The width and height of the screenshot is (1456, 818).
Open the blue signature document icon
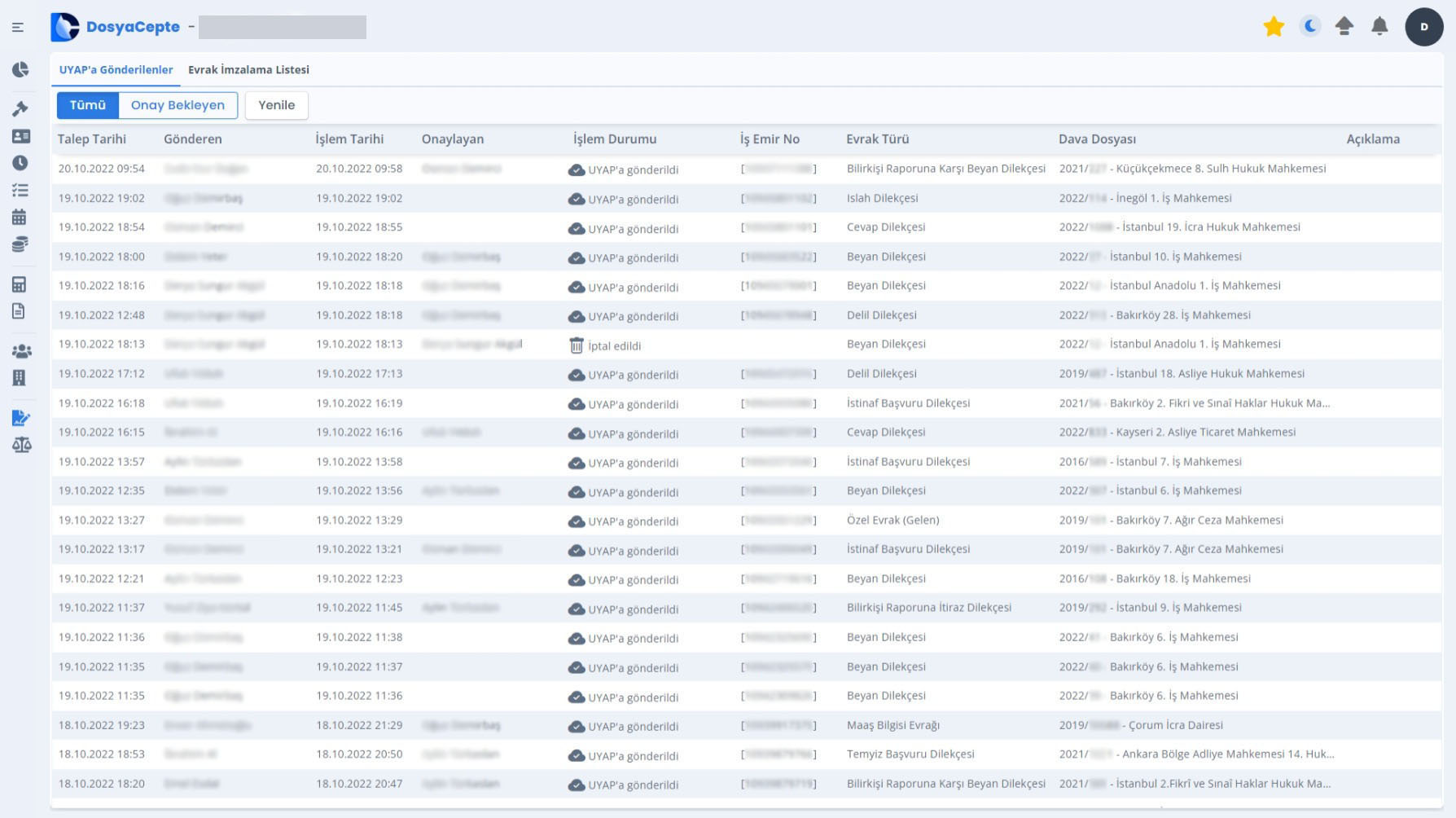pyautogui.click(x=21, y=418)
